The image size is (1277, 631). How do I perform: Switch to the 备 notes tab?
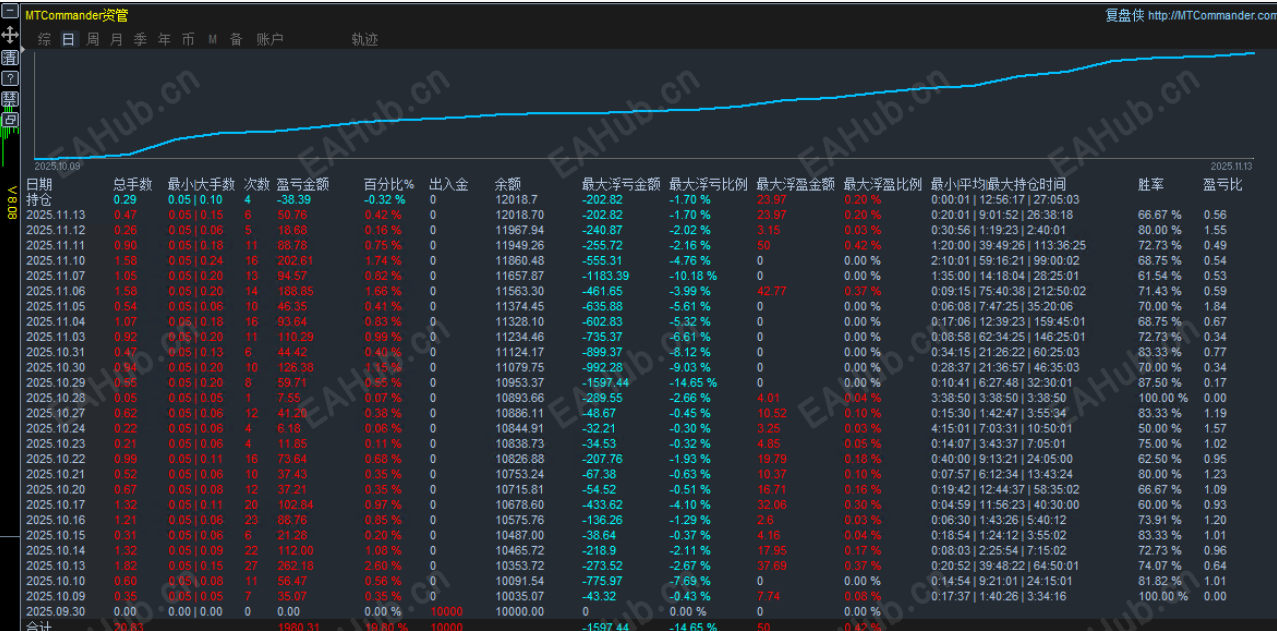pos(236,40)
